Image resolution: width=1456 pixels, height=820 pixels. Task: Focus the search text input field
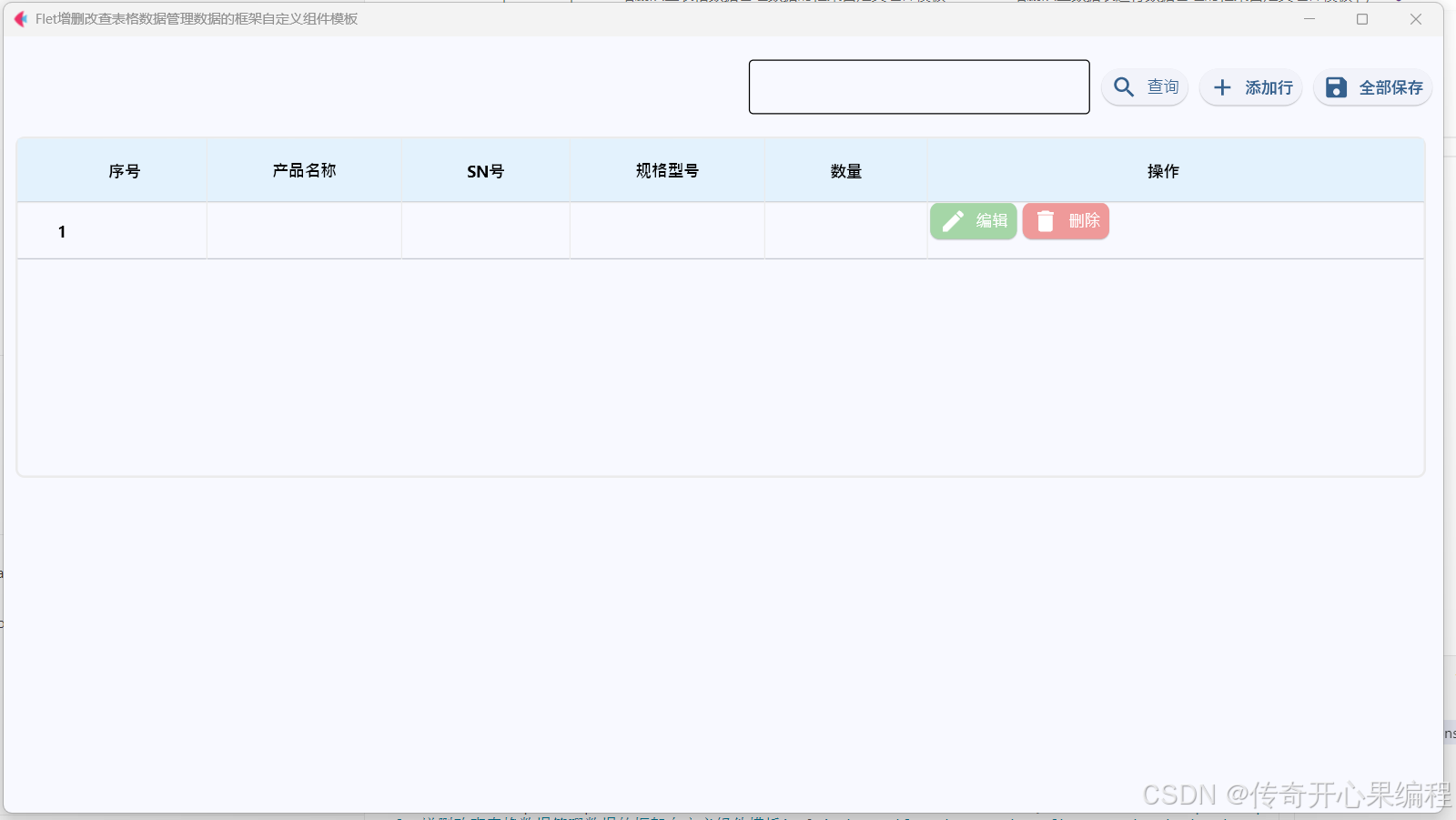[x=919, y=87]
